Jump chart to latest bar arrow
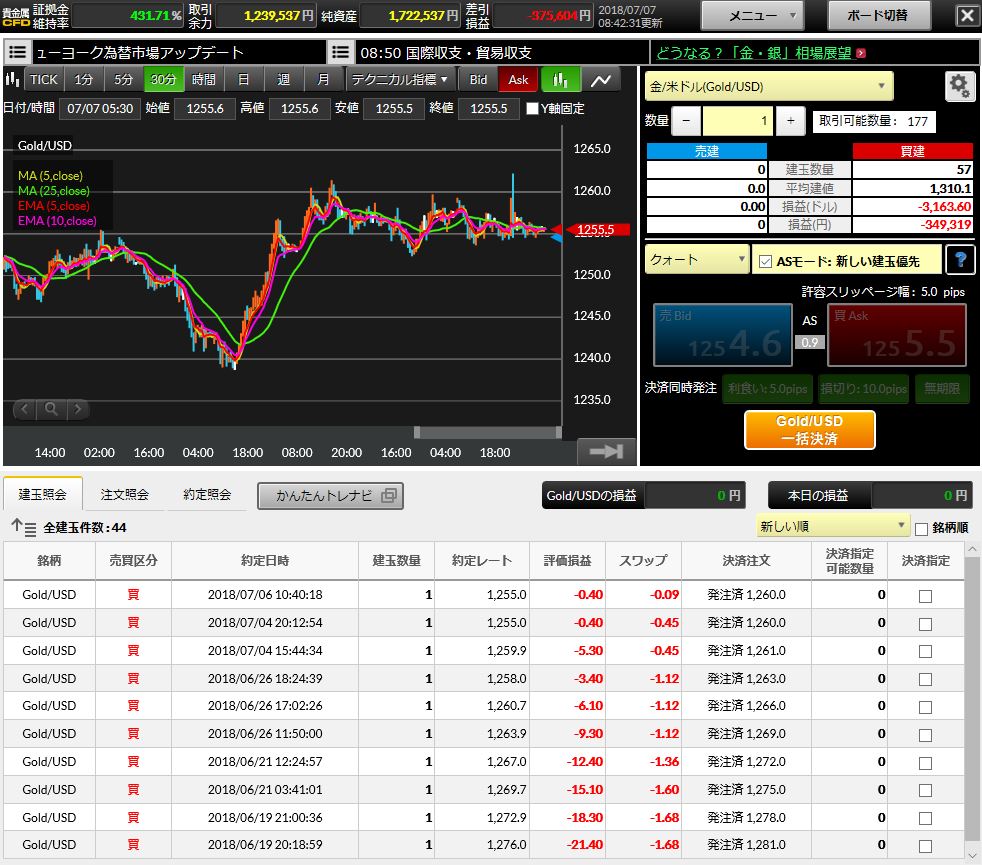982x865 pixels. pos(606,451)
